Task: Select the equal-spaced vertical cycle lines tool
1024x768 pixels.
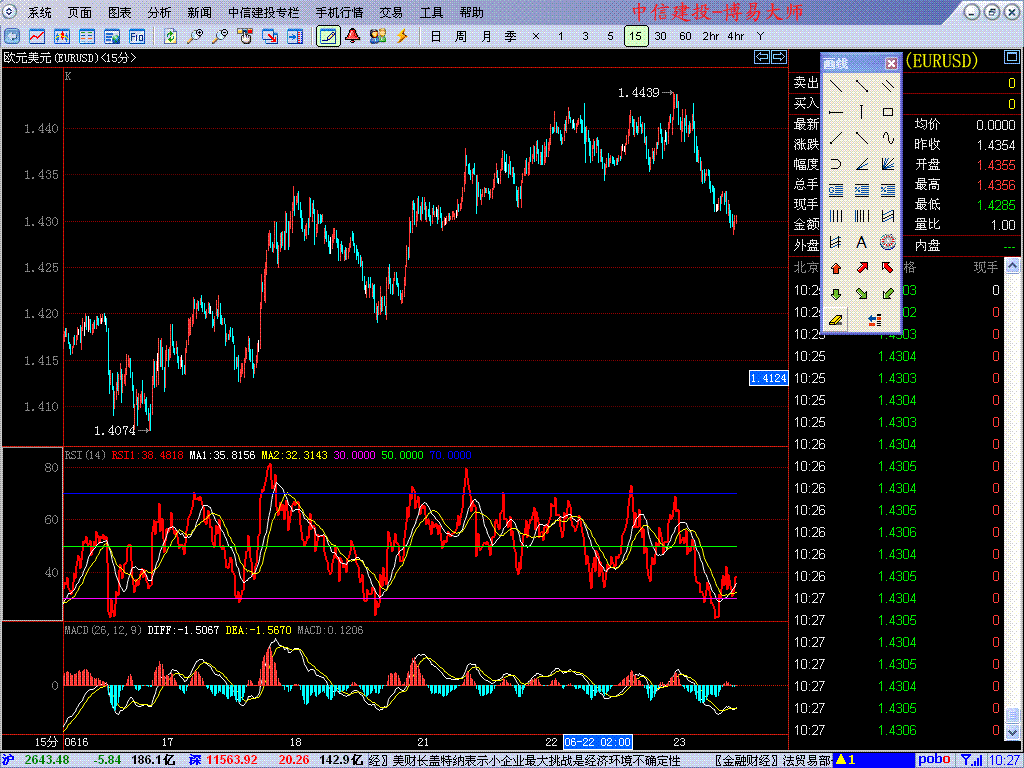Action: 836,216
